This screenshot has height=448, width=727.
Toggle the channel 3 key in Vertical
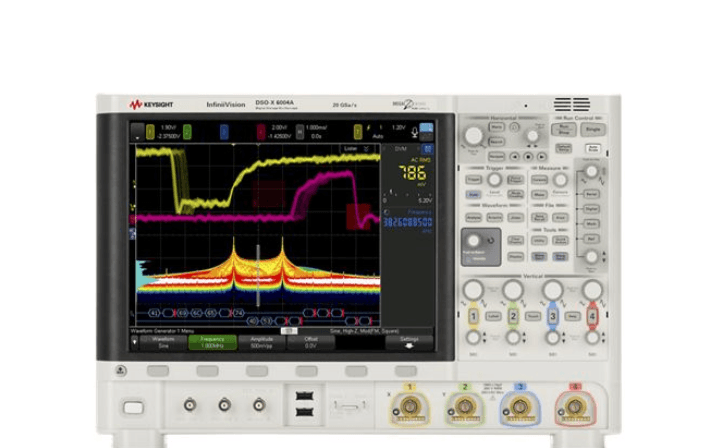(x=553, y=316)
